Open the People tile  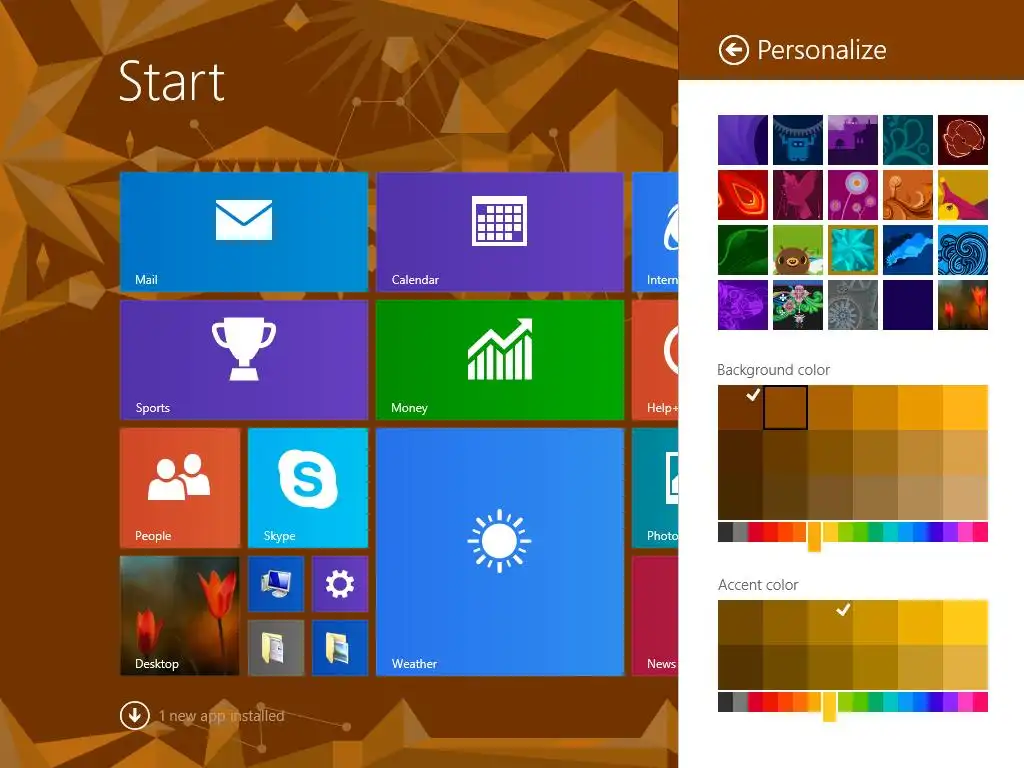click(x=180, y=488)
